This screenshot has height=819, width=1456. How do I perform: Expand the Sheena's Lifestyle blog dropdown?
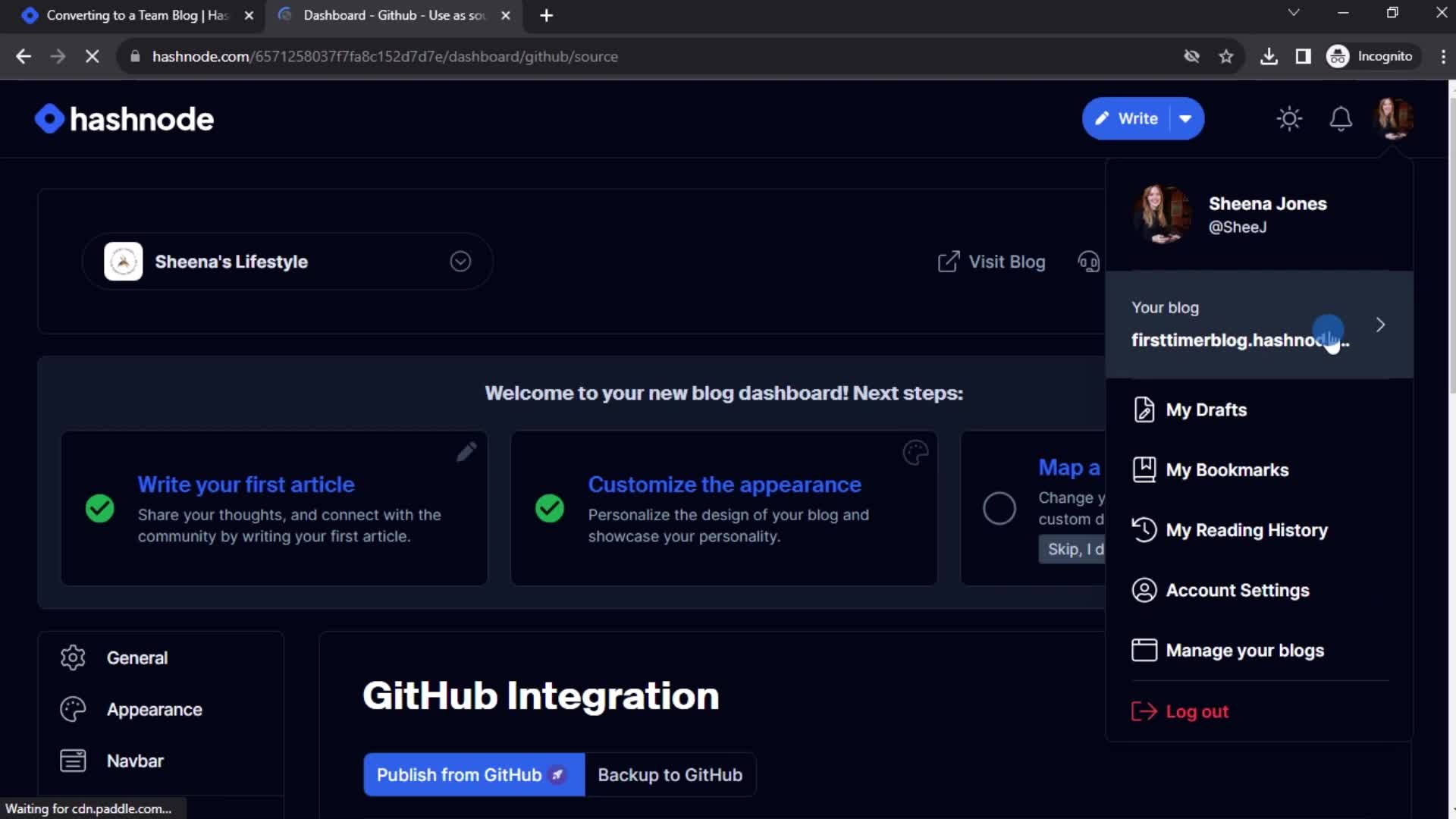click(460, 261)
